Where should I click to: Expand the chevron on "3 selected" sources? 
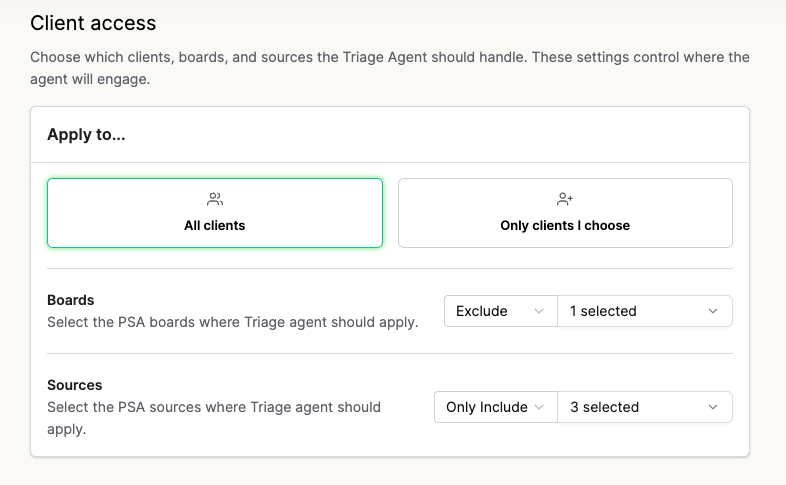click(713, 407)
